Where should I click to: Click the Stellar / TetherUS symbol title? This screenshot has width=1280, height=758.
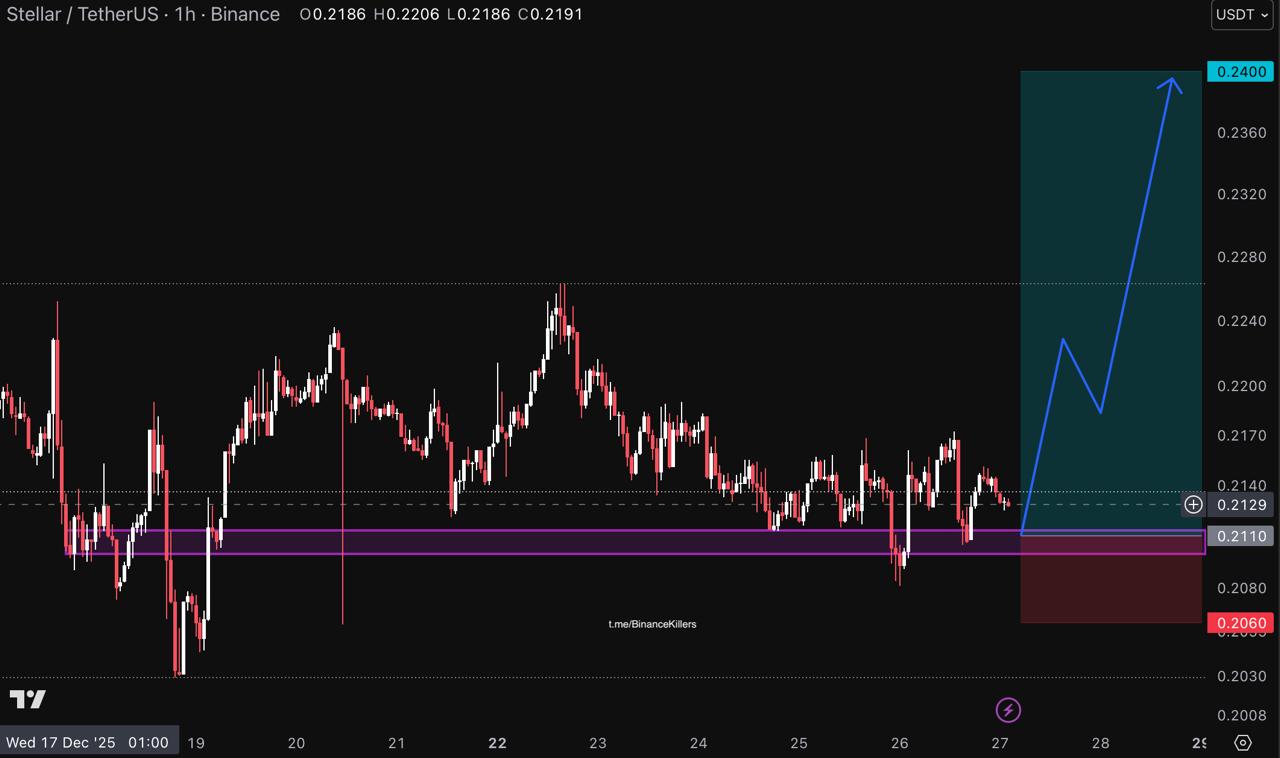coord(143,14)
